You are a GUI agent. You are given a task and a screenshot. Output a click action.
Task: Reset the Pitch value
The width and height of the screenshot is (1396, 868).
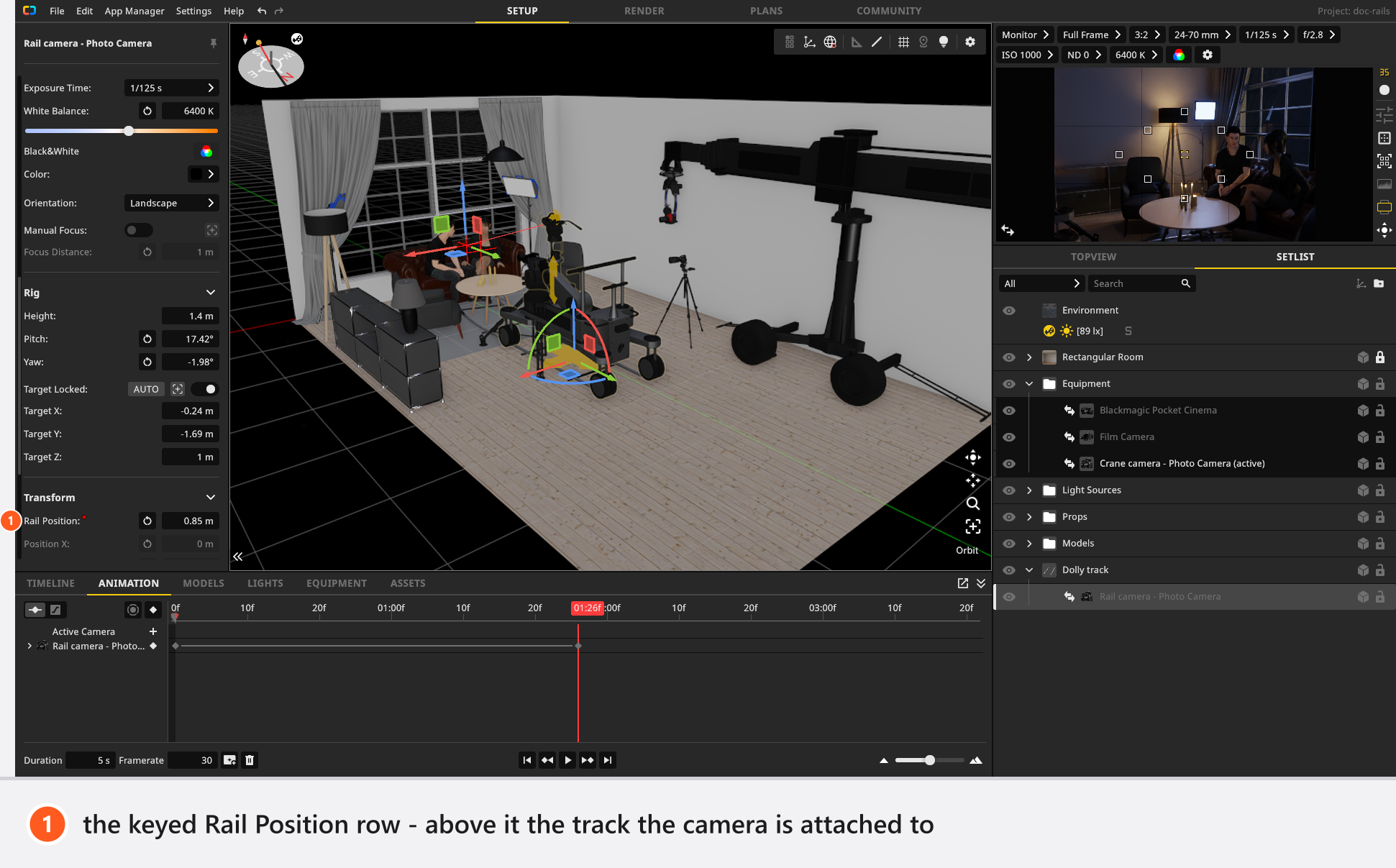tap(147, 339)
